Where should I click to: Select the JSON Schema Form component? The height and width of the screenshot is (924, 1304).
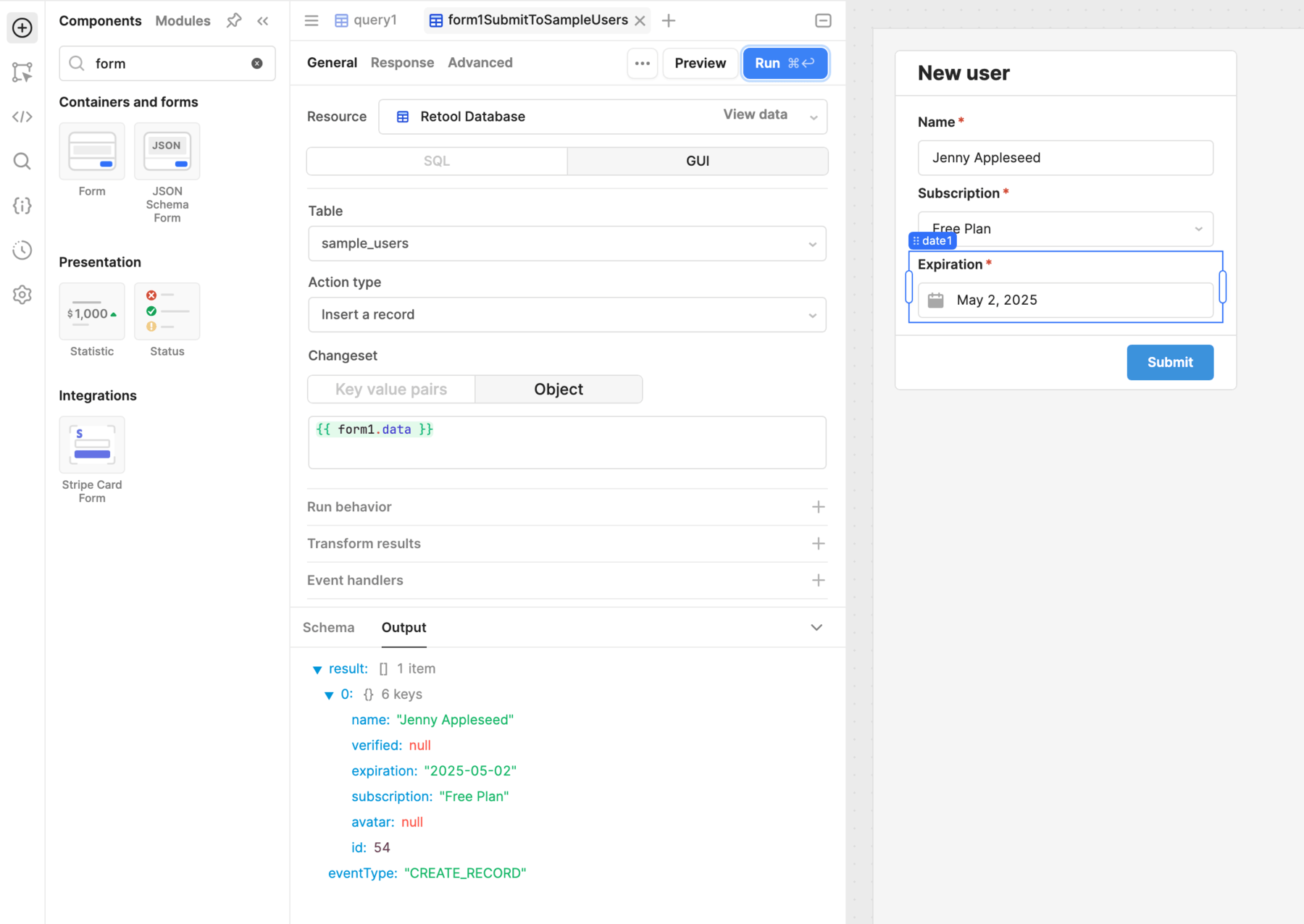(x=167, y=151)
